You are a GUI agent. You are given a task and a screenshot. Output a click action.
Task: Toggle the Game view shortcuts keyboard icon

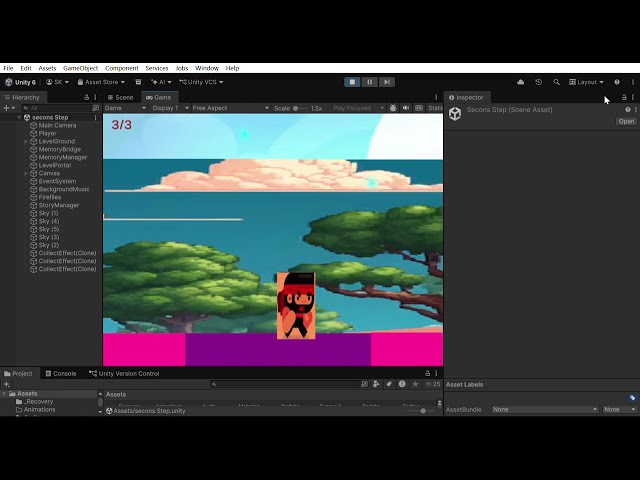tap(419, 108)
